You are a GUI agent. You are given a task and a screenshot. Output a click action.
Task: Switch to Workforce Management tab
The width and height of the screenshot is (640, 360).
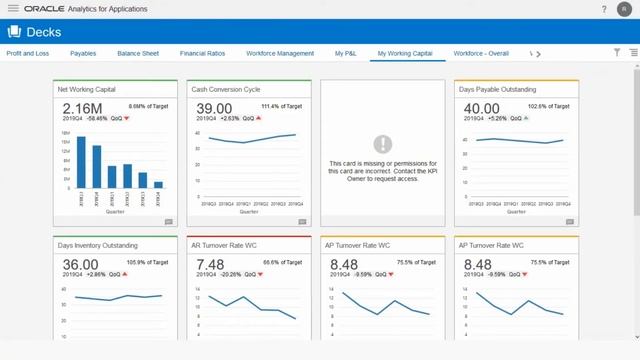tap(280, 53)
